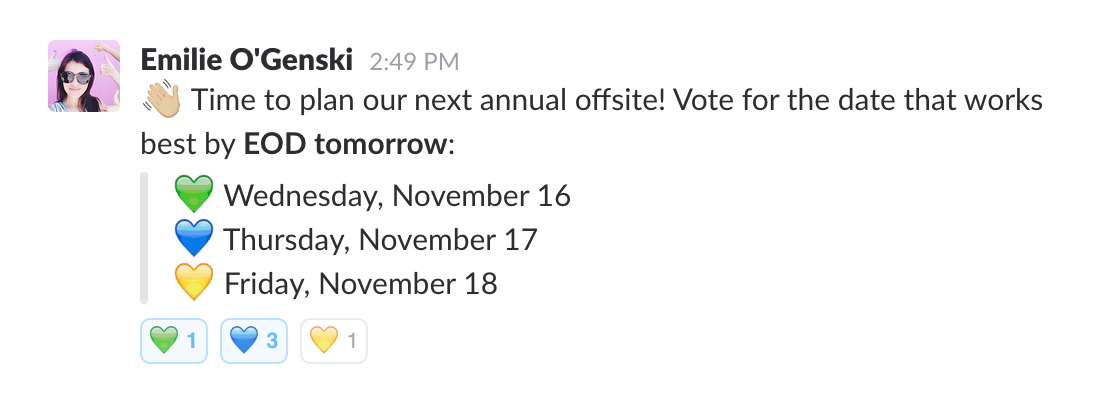Toggle the green heart reaction pill
1094x405 pixels.
(x=174, y=341)
